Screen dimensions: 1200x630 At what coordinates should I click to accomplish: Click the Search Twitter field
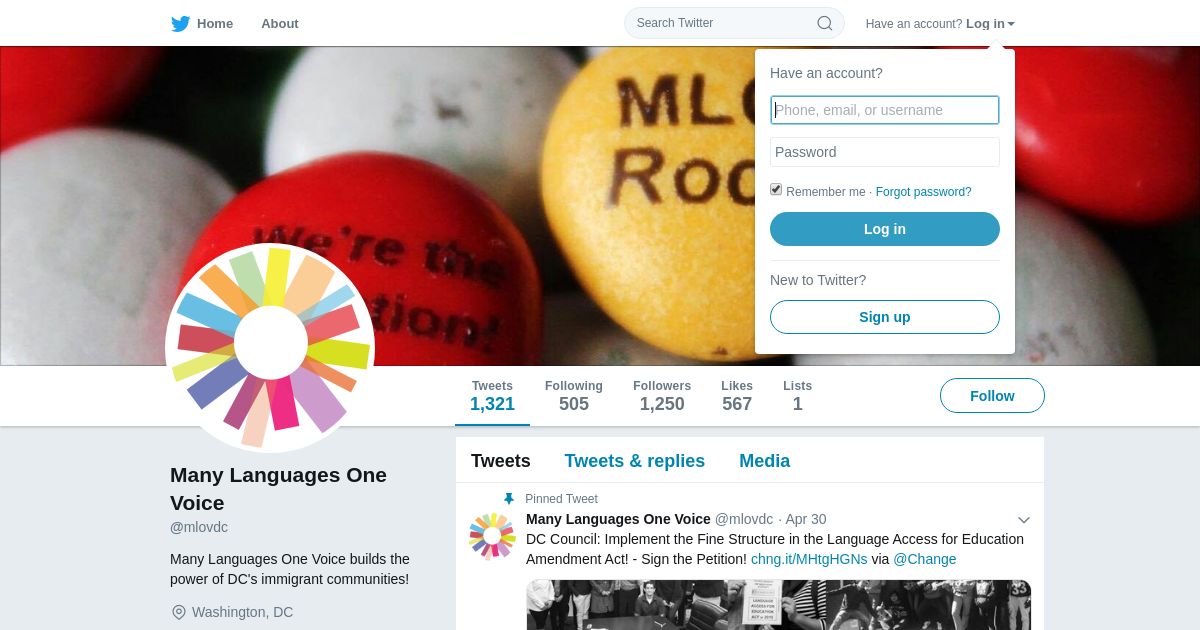pos(734,23)
